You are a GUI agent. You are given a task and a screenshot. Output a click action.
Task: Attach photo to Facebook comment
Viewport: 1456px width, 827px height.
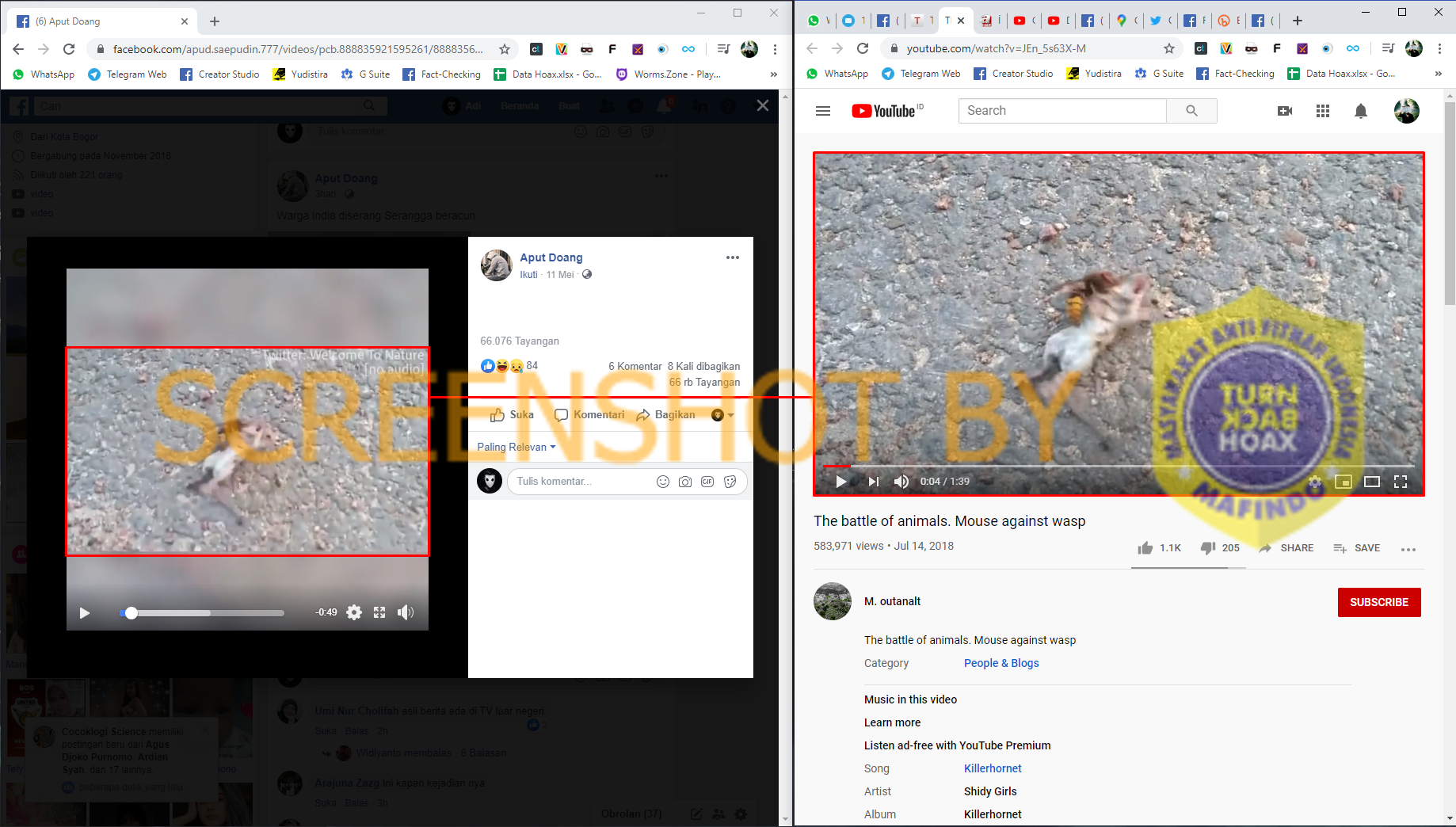tap(685, 482)
